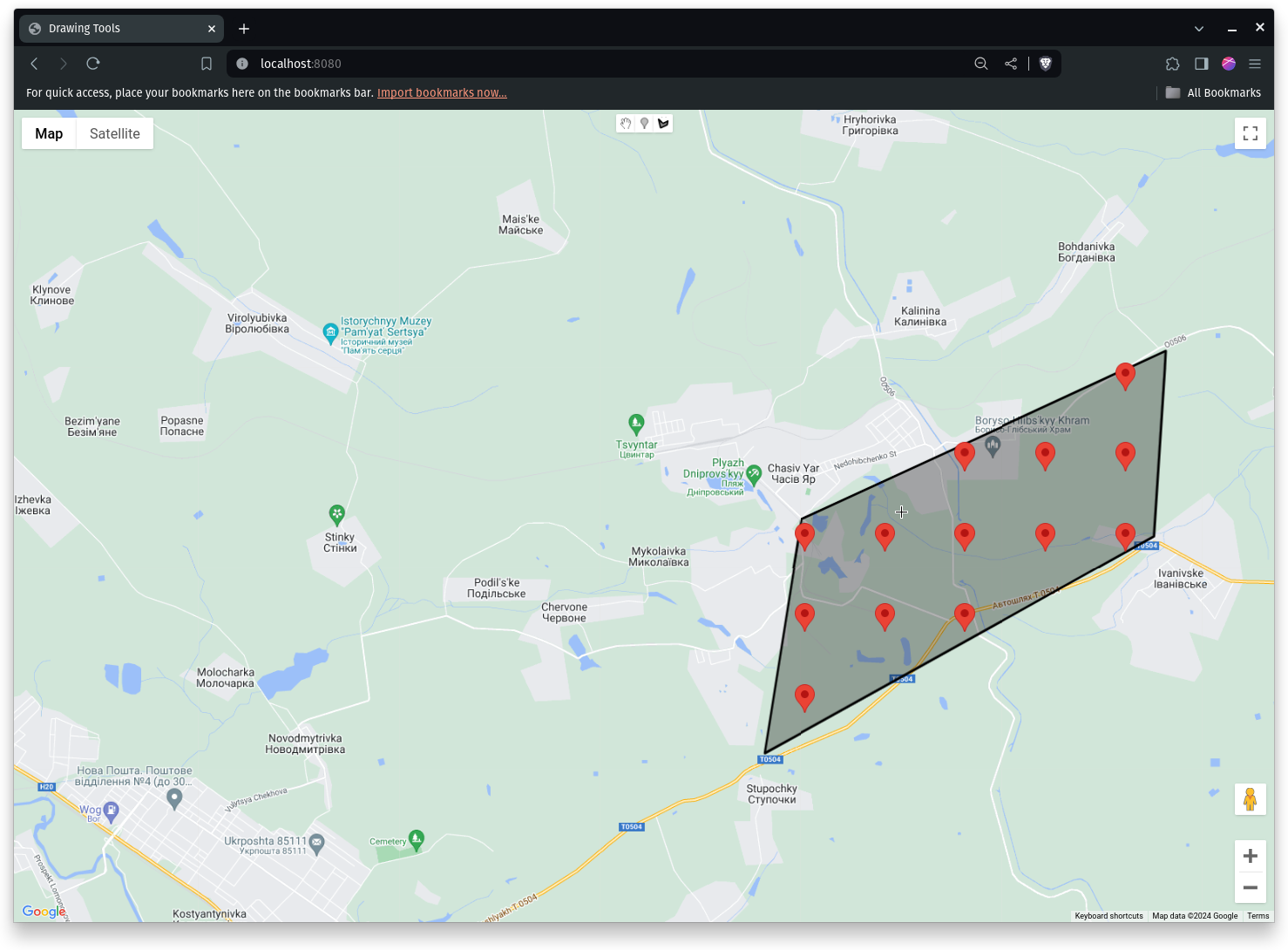Zoom in the map with plus button
This screenshot has height=950, width=1288.
(x=1251, y=856)
